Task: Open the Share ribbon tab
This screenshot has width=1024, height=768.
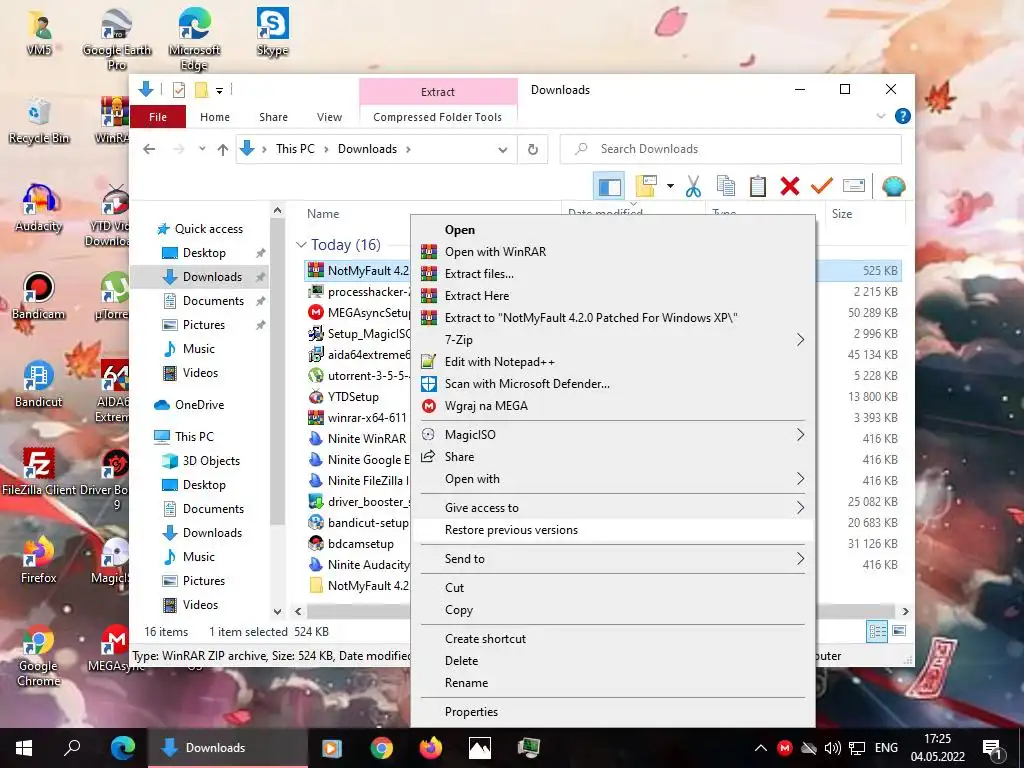Action: [x=273, y=117]
